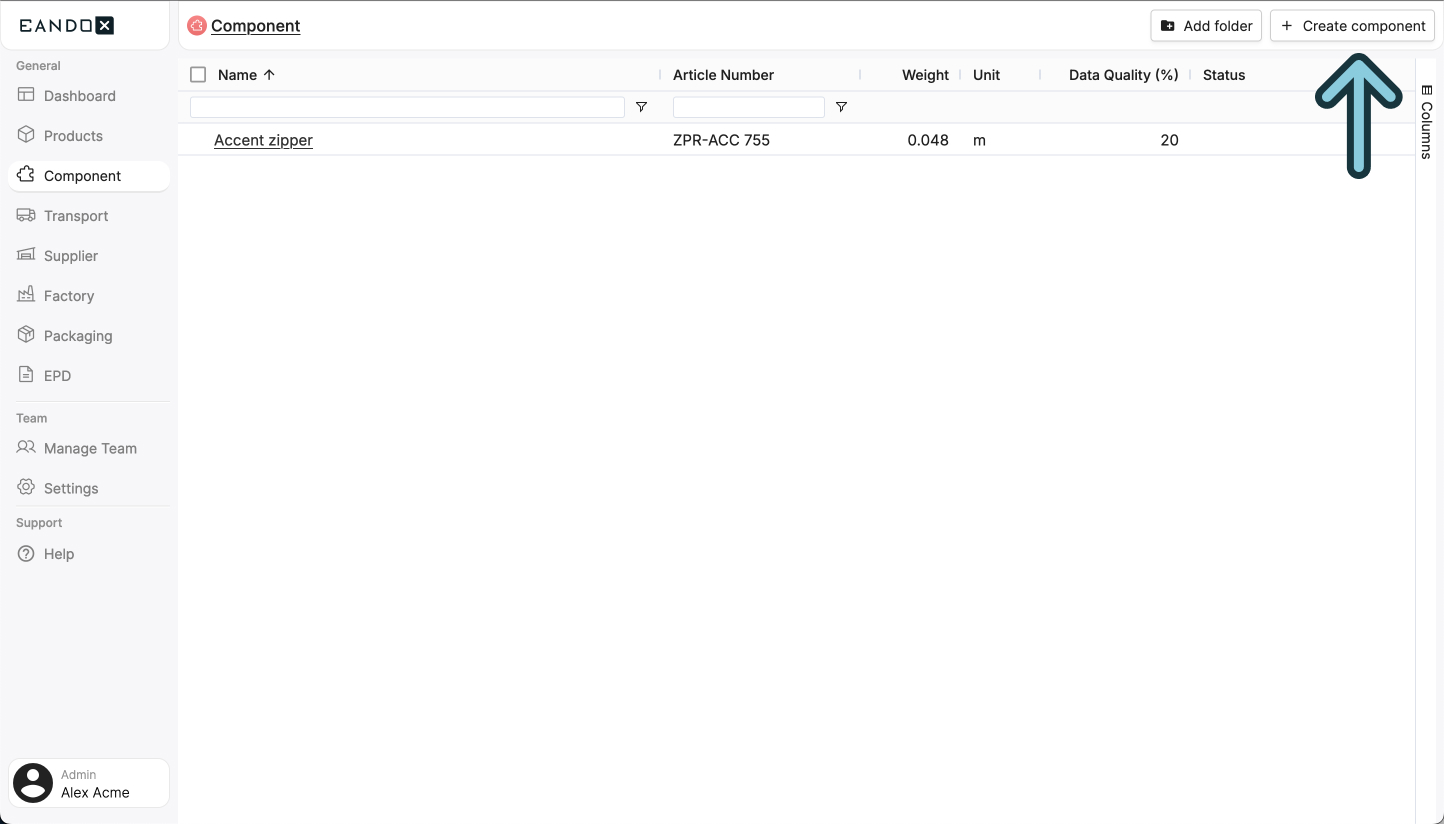Open the Accent zipper component
This screenshot has width=1444, height=824.
(263, 140)
